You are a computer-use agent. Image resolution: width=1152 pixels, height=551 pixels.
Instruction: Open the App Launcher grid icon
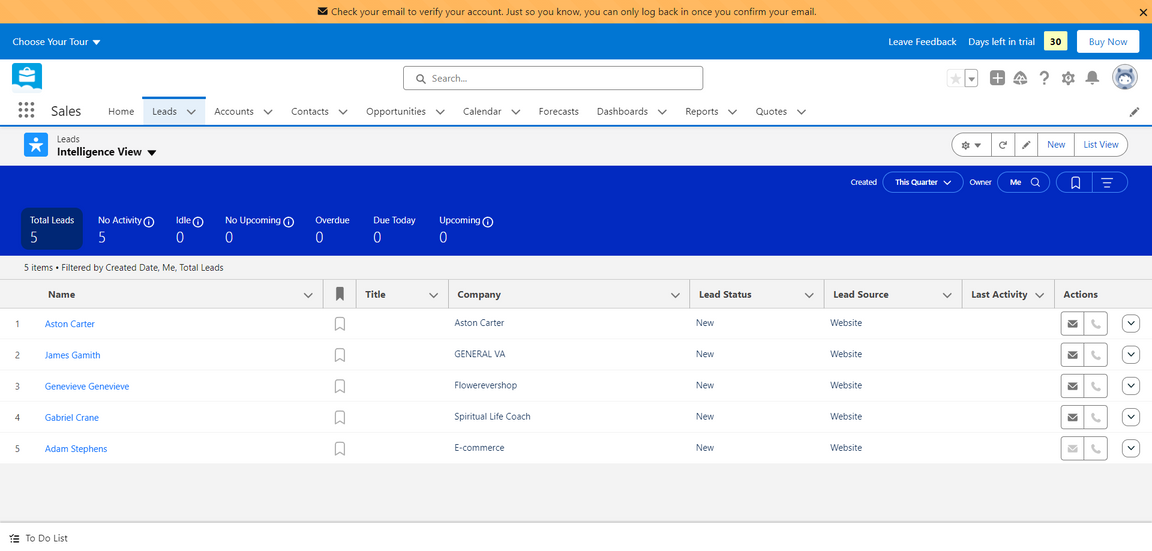(x=26, y=111)
